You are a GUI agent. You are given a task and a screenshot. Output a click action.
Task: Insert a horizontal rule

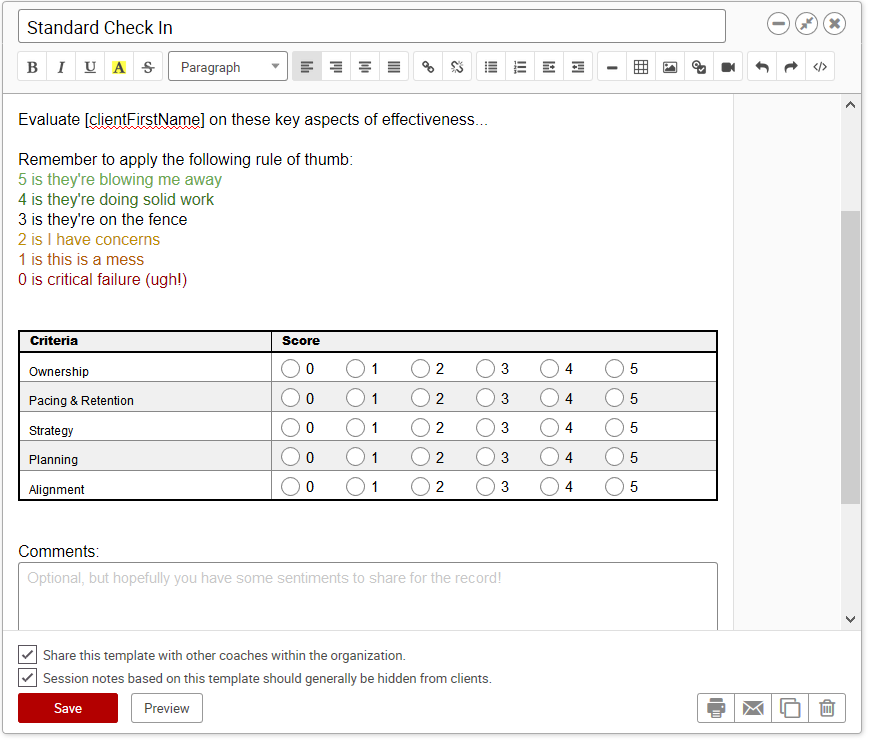coord(612,67)
